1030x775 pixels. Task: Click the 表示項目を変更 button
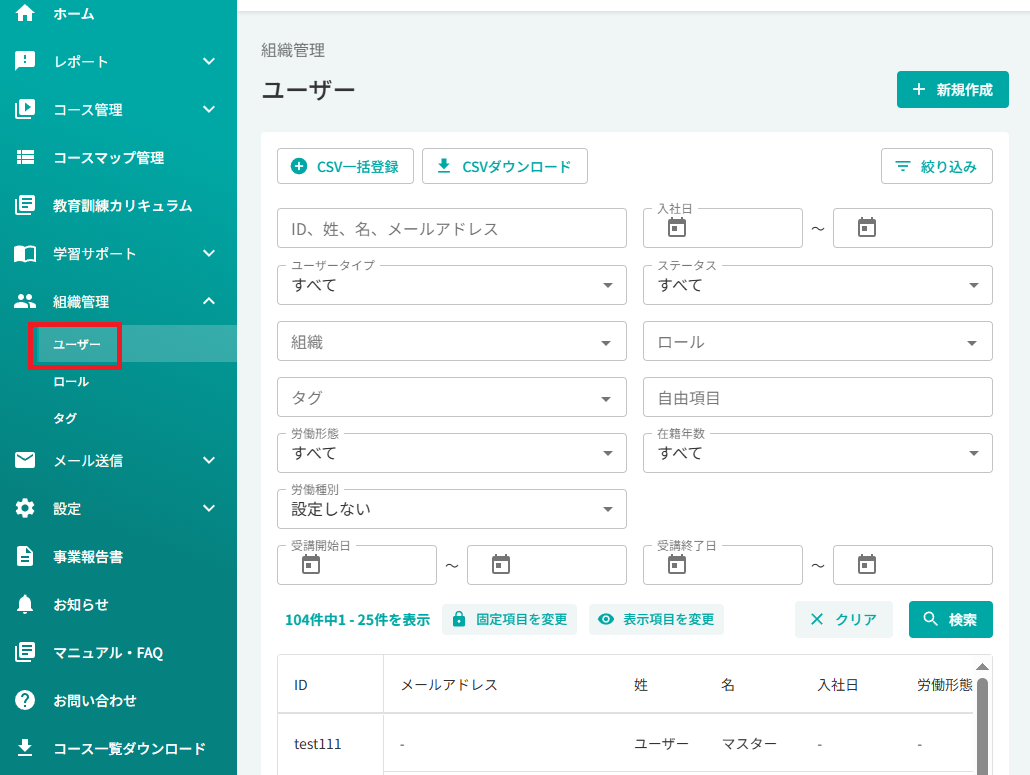(656, 619)
